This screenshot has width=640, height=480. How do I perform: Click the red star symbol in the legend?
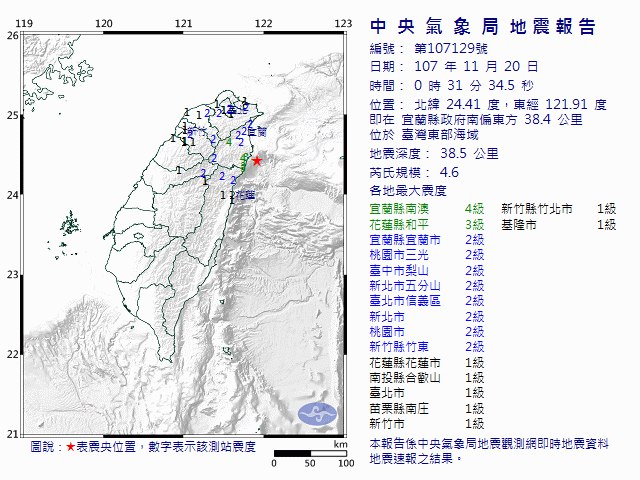click(70, 447)
